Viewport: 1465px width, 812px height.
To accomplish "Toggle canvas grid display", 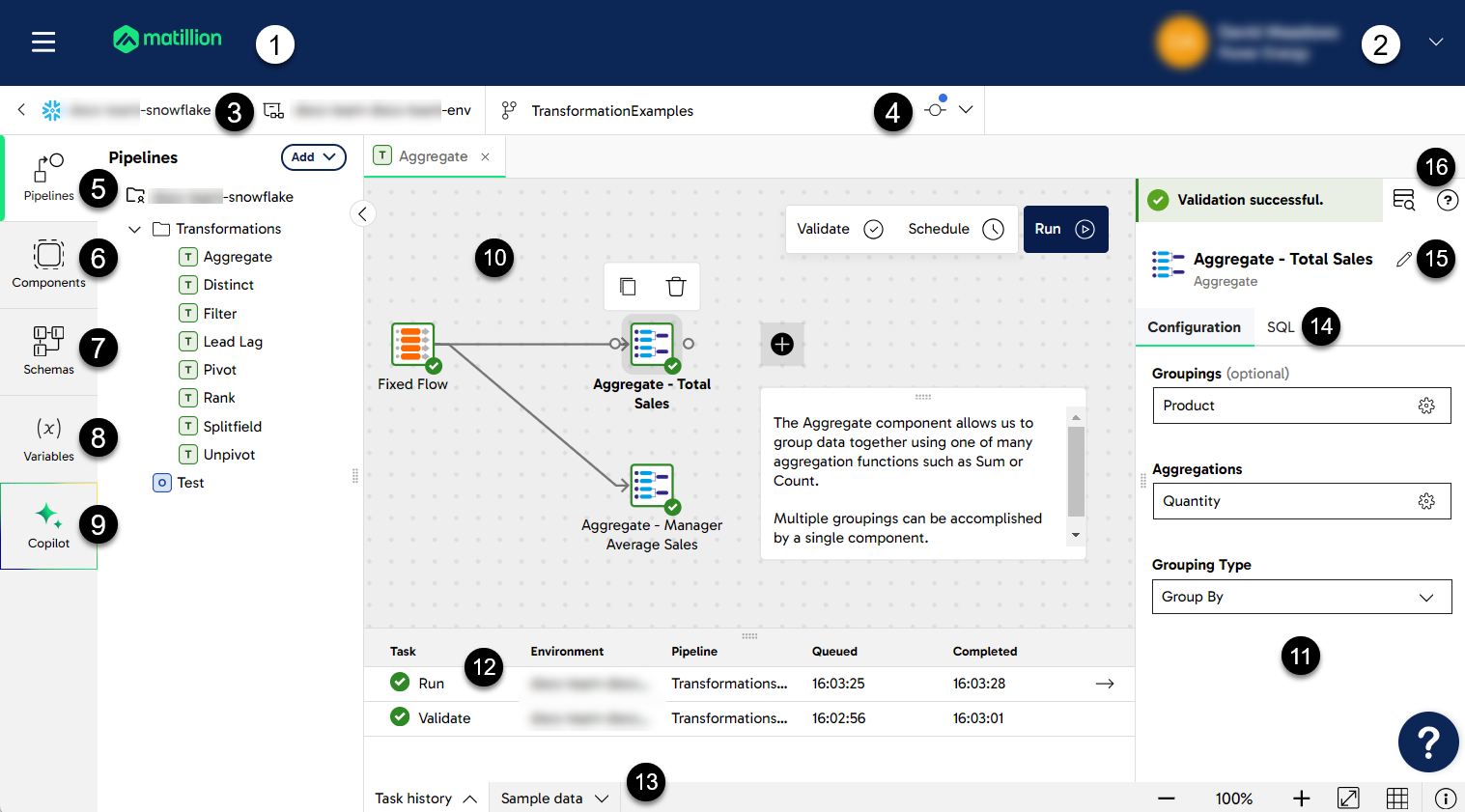I will click(x=1397, y=798).
